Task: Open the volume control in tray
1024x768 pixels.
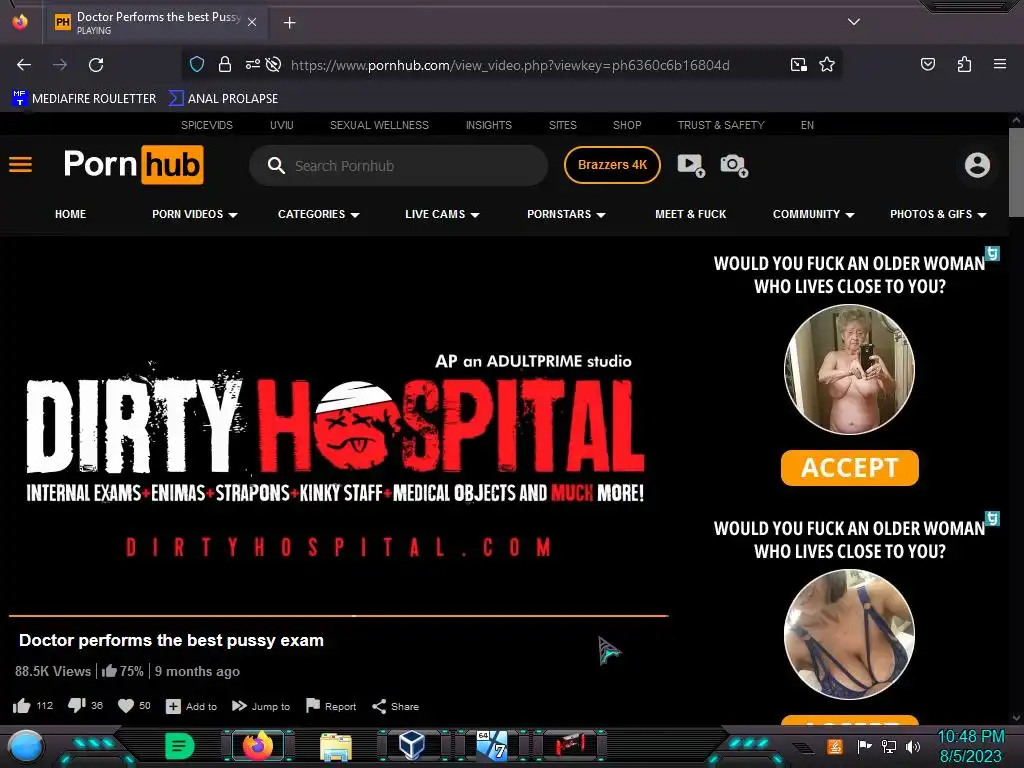Action: coord(912,746)
